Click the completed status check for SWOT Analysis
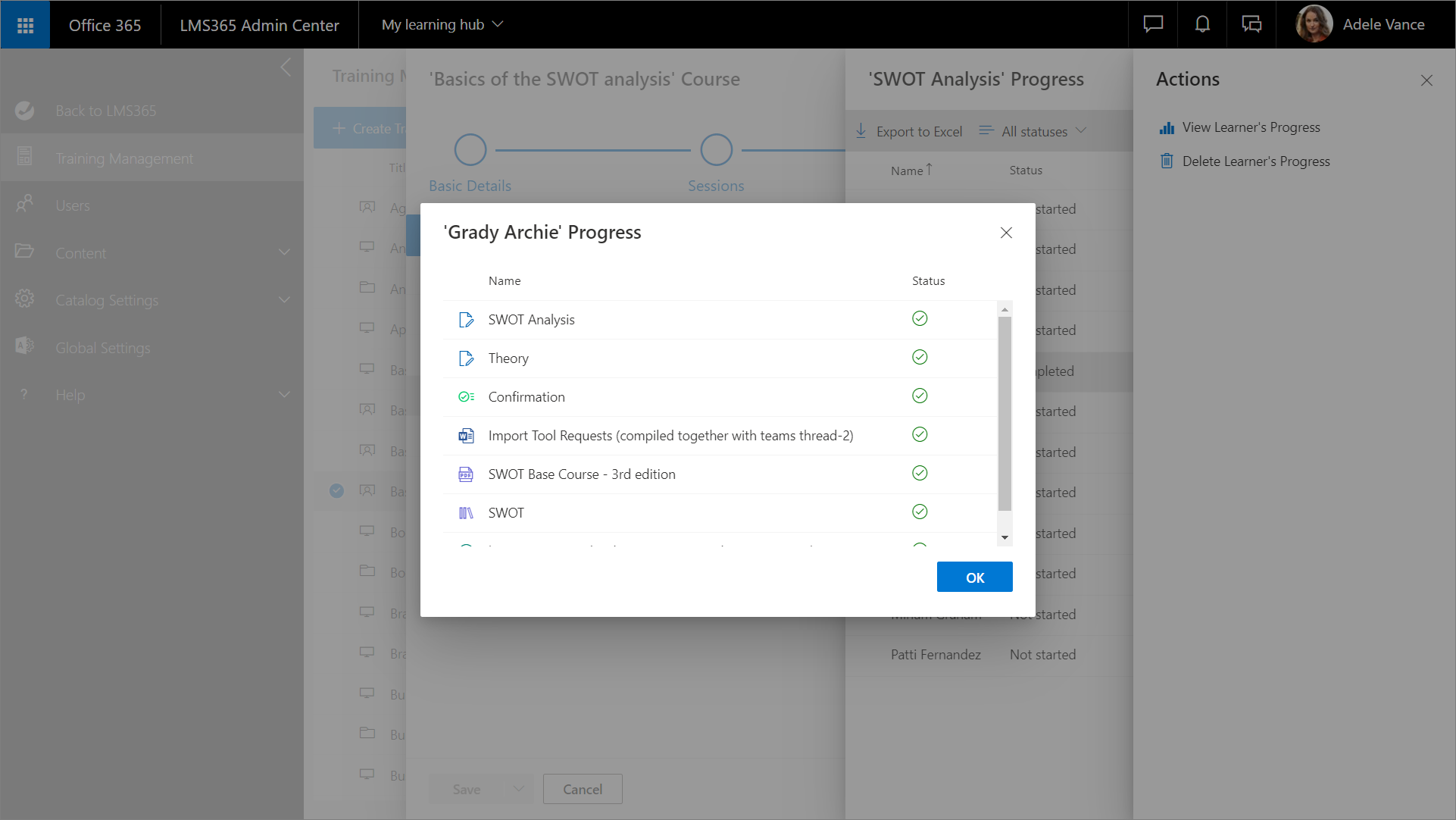Screen dimensions: 1456x820 pyautogui.click(x=920, y=319)
